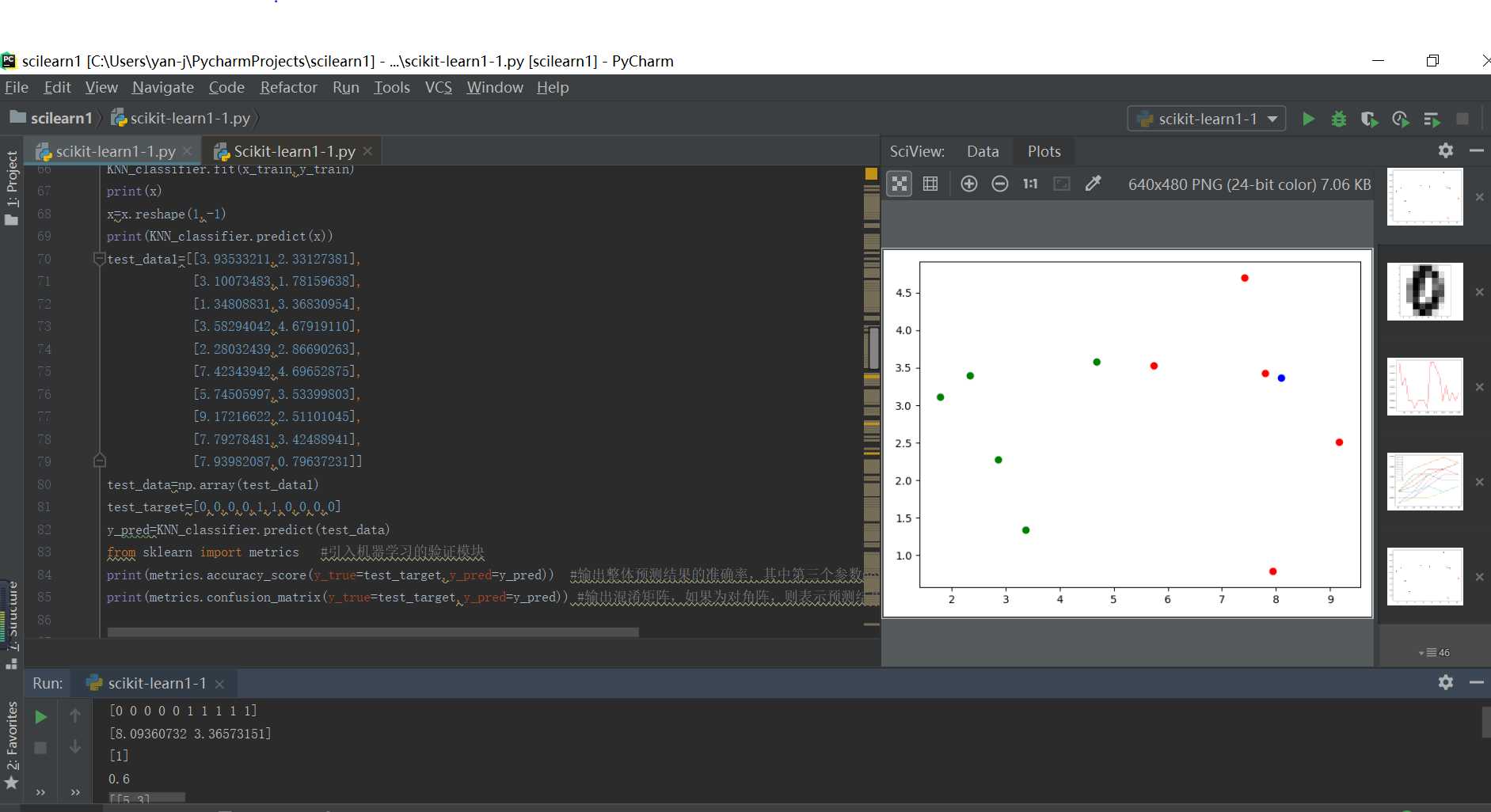The image size is (1491, 812).
Task: Open the Favorites tool window from the sidebar
Action: coord(11,746)
